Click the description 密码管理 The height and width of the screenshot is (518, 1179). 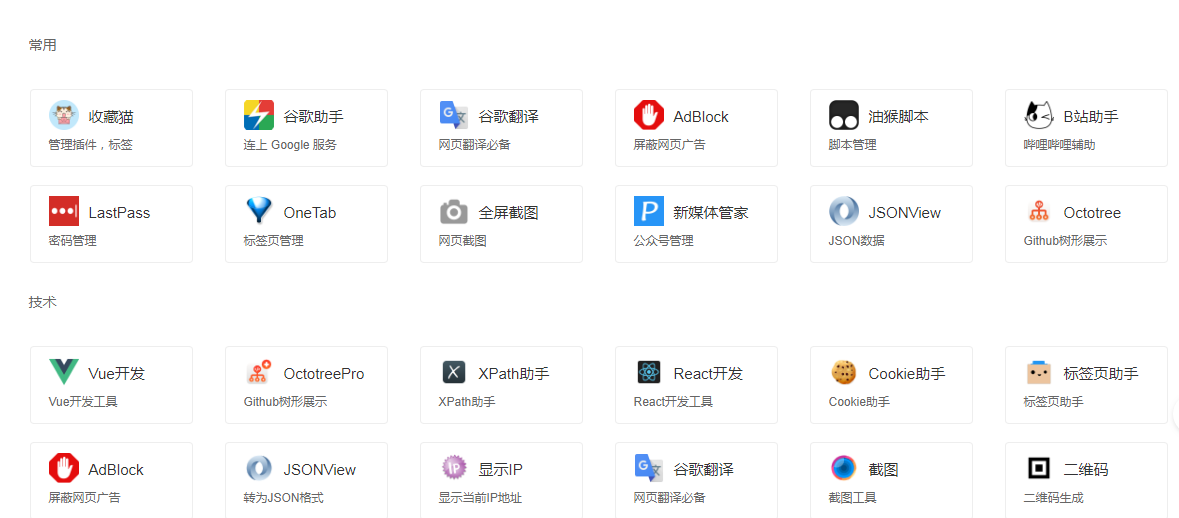pos(72,241)
